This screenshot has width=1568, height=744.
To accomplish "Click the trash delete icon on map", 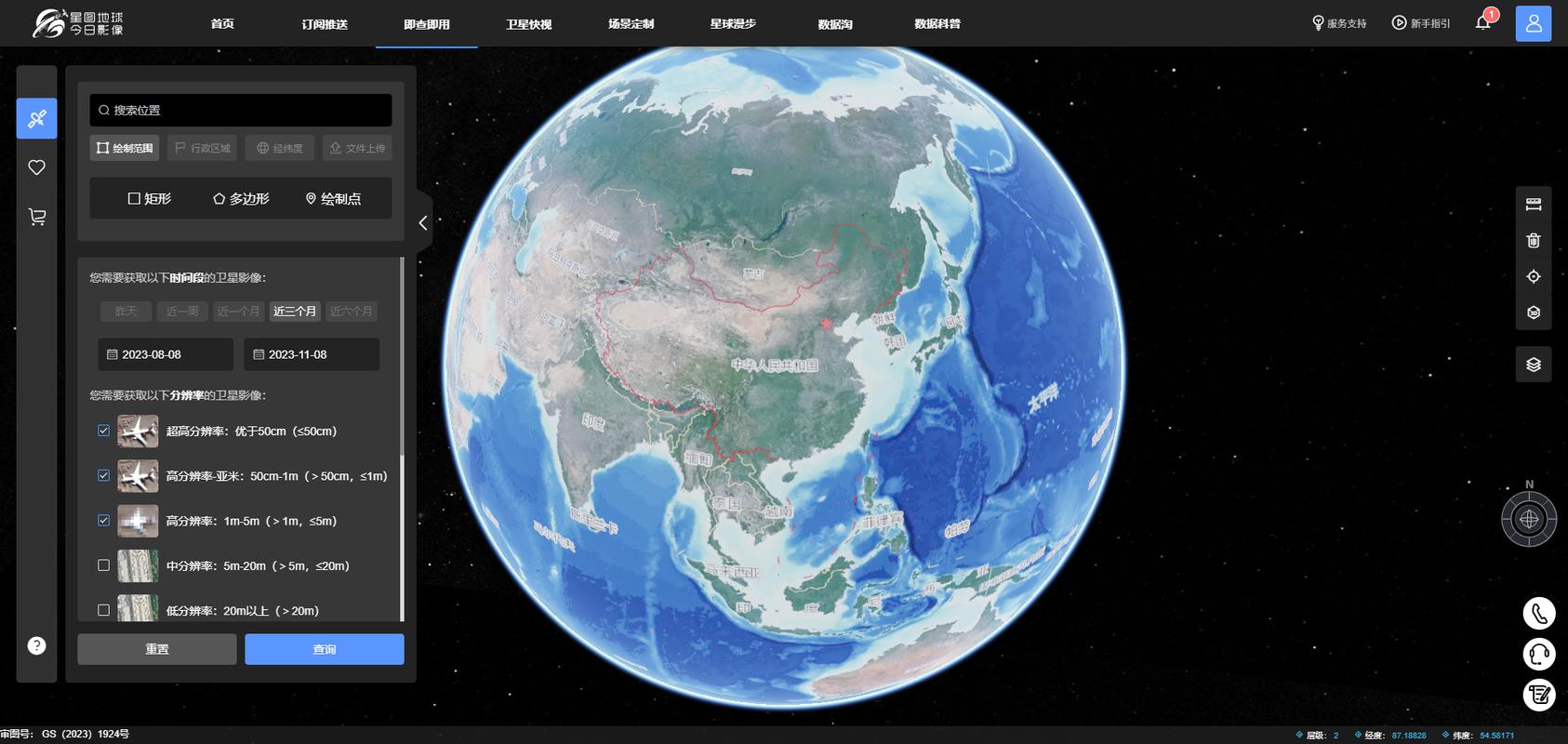I will click(1534, 241).
